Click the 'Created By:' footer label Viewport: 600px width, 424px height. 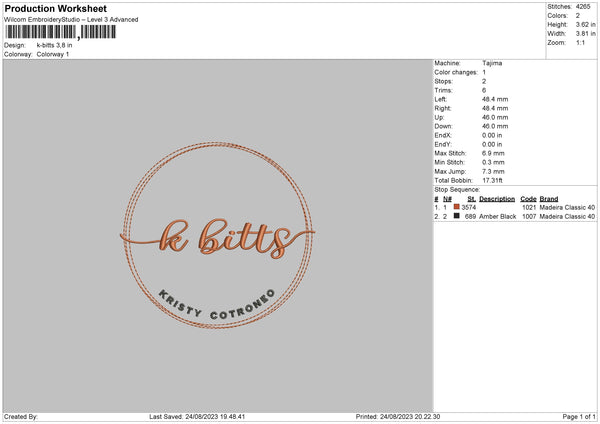coord(21,417)
